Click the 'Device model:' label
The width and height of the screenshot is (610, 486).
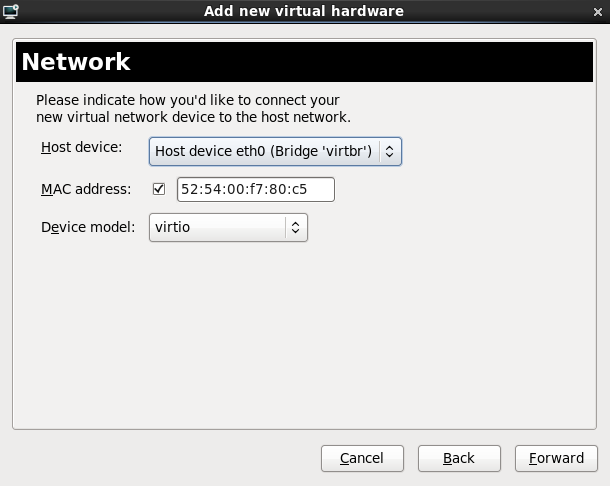87,227
